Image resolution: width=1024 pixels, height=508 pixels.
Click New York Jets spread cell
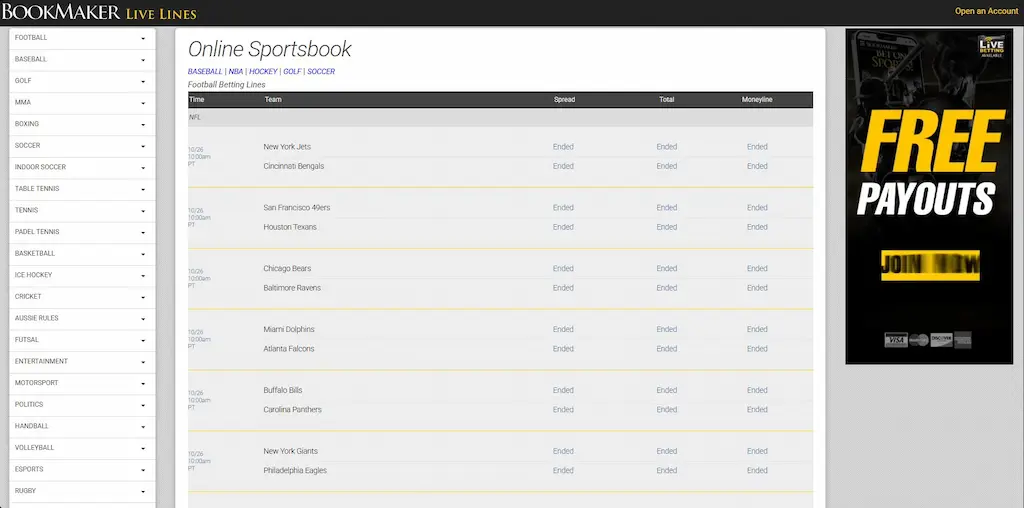[563, 147]
